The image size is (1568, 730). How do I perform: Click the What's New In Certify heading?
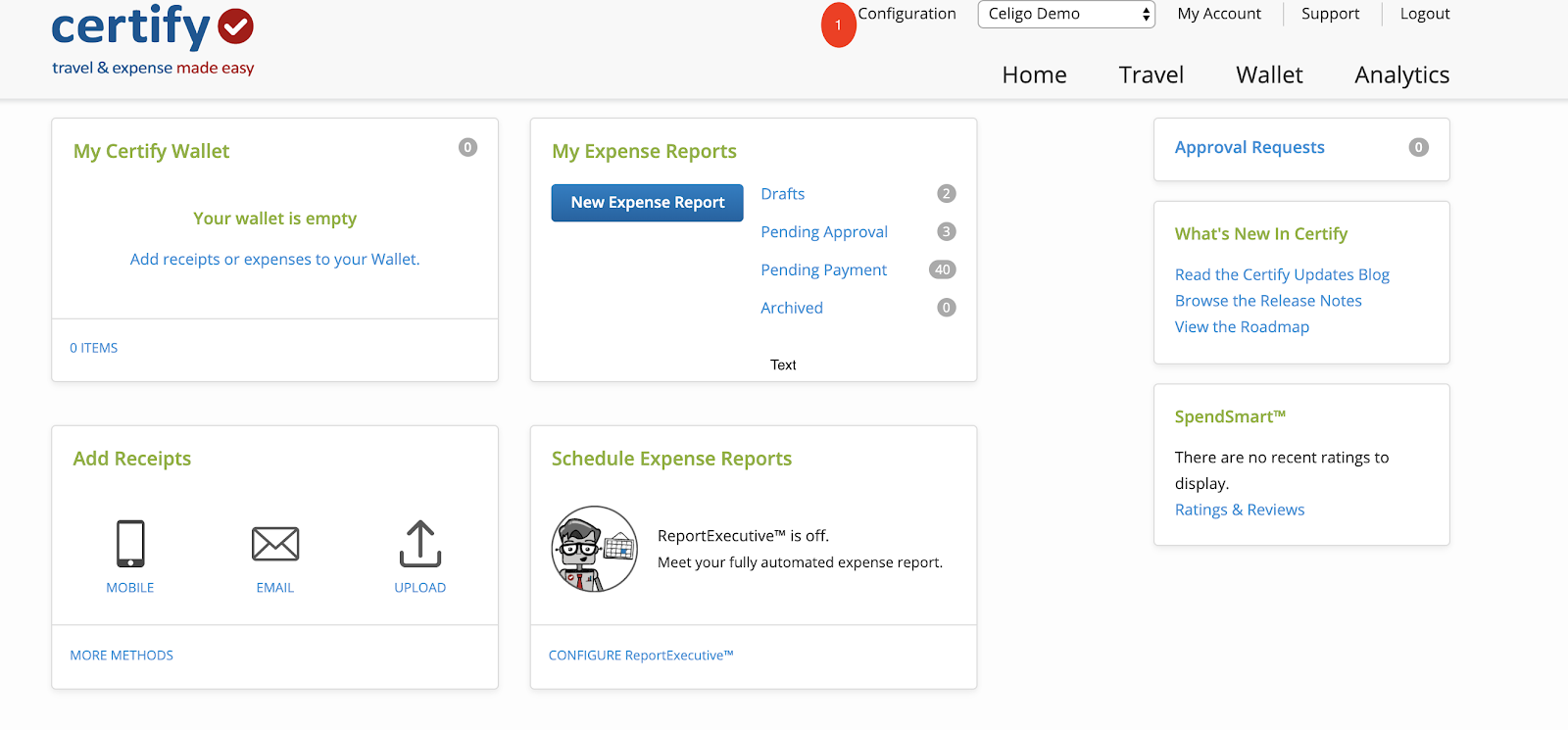click(1261, 234)
